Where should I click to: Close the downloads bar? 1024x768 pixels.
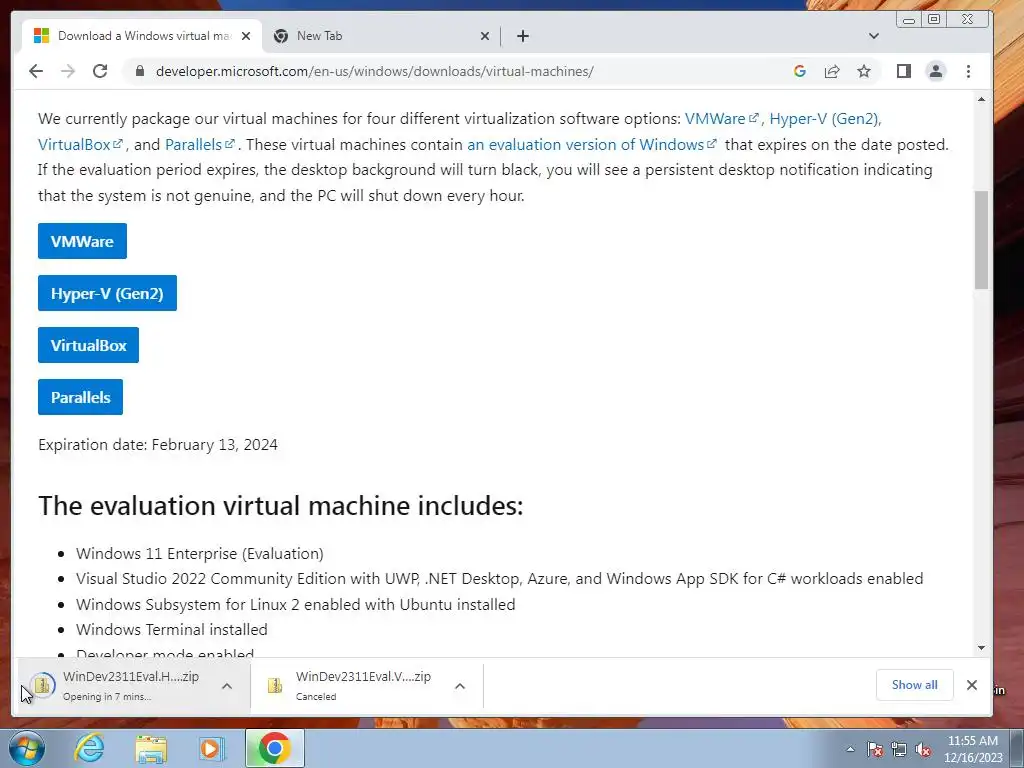(x=972, y=684)
